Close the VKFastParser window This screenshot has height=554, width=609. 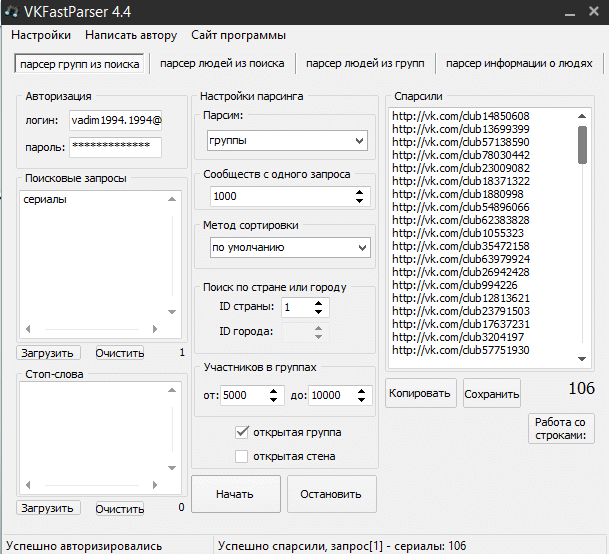point(593,11)
